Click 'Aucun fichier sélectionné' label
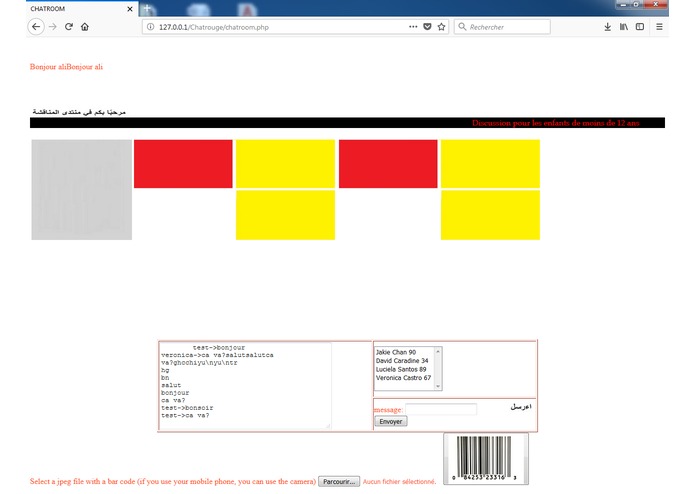 pyautogui.click(x=399, y=482)
